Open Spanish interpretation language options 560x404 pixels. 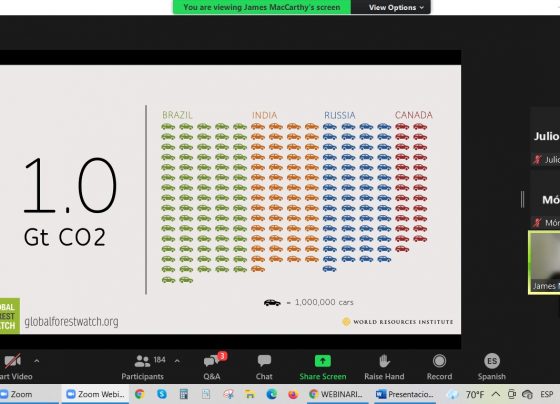[491, 366]
